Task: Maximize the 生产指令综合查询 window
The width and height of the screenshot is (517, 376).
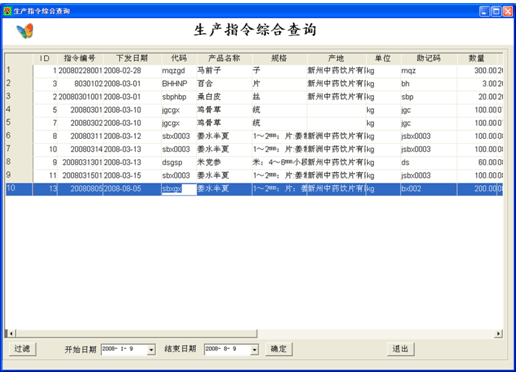Action: (496, 12)
